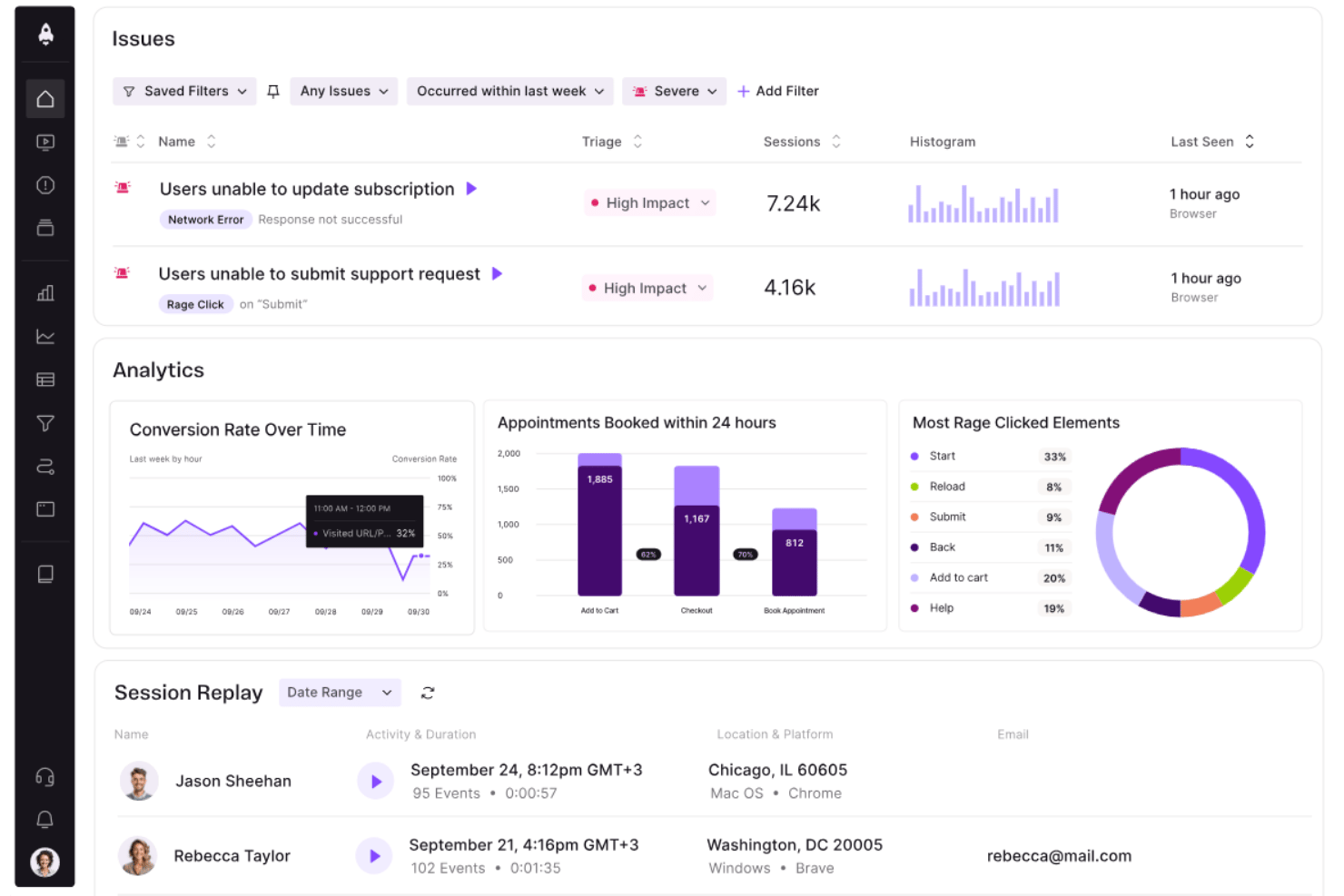Open the line graph icon in the sidebar
The height and width of the screenshot is (896, 1344).
[45, 337]
